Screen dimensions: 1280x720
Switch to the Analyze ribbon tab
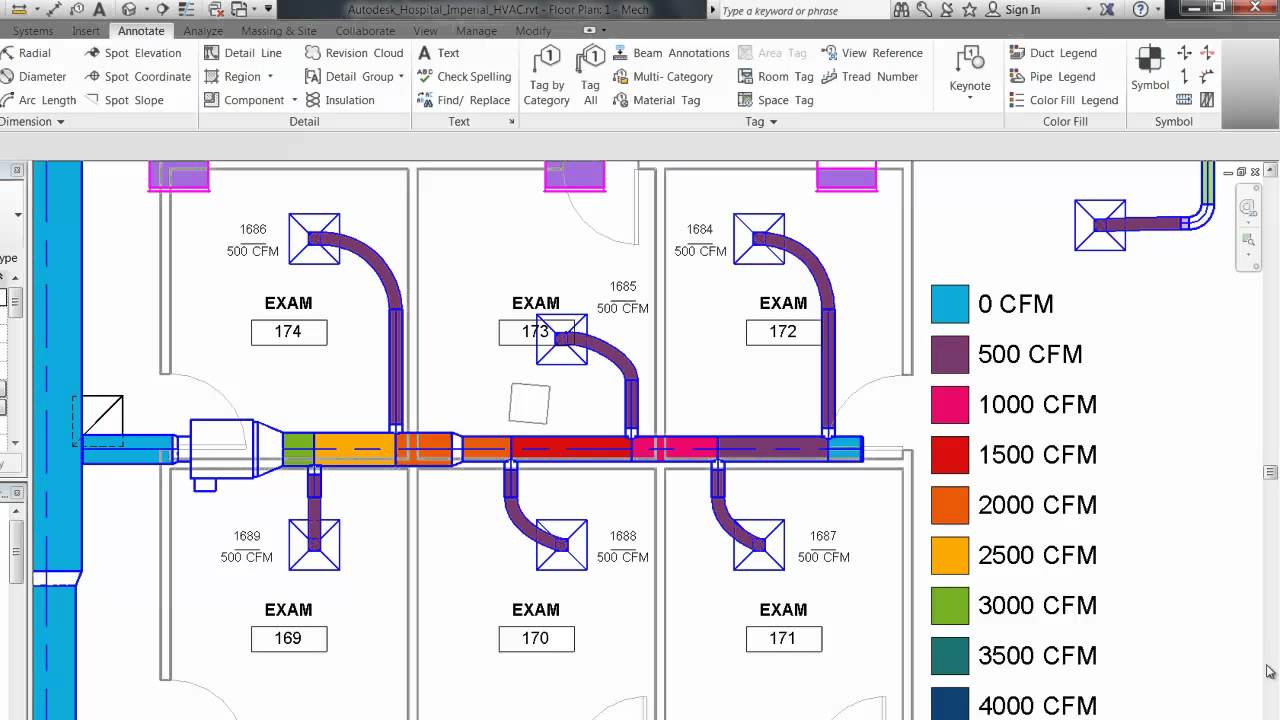coord(203,31)
